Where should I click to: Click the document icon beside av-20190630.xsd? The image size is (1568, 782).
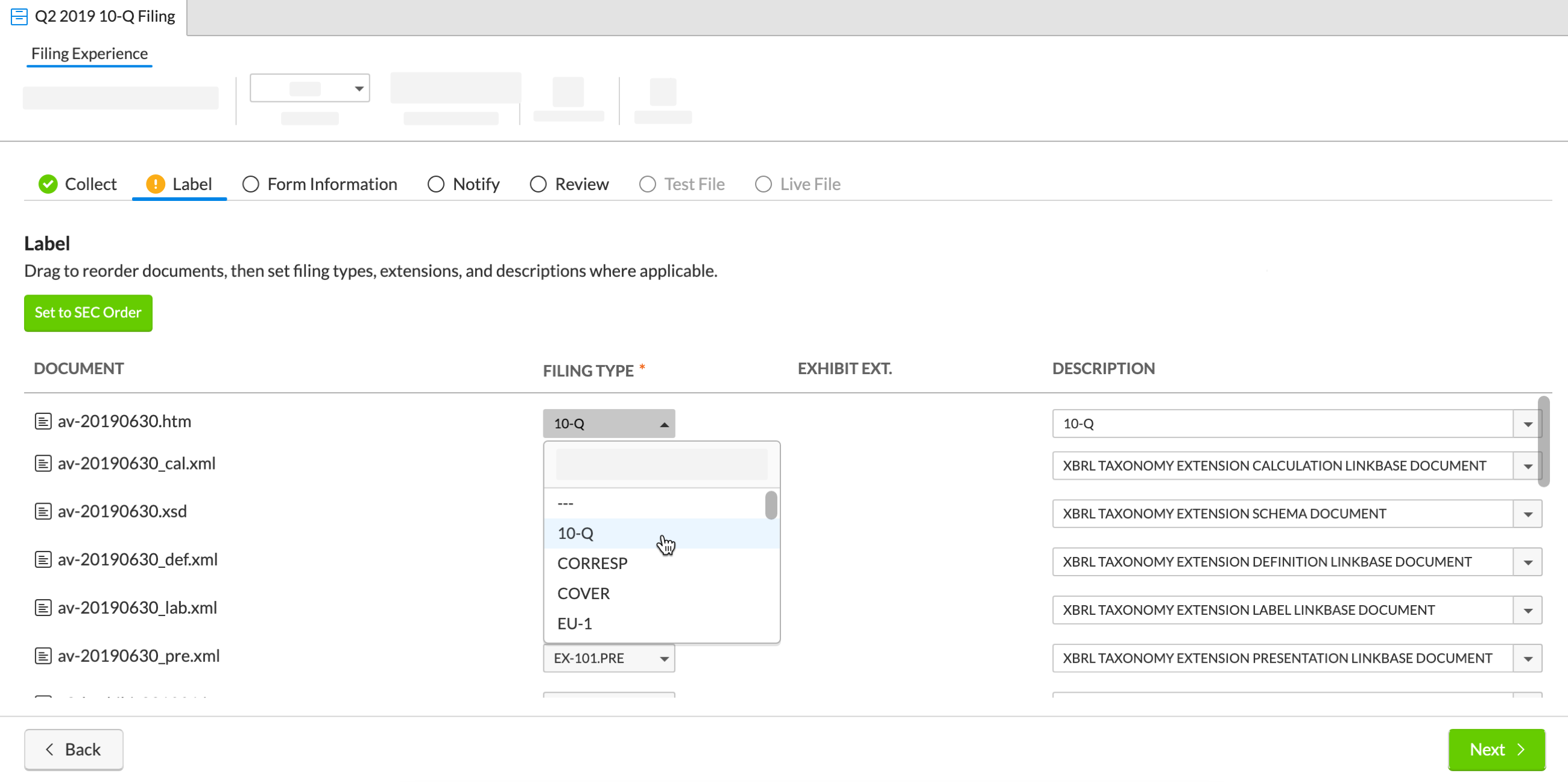click(x=43, y=511)
